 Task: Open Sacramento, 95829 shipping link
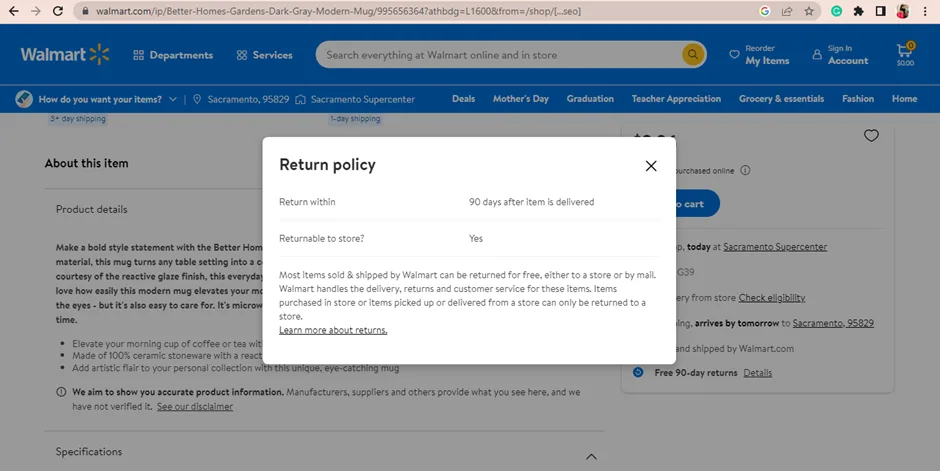(x=833, y=323)
